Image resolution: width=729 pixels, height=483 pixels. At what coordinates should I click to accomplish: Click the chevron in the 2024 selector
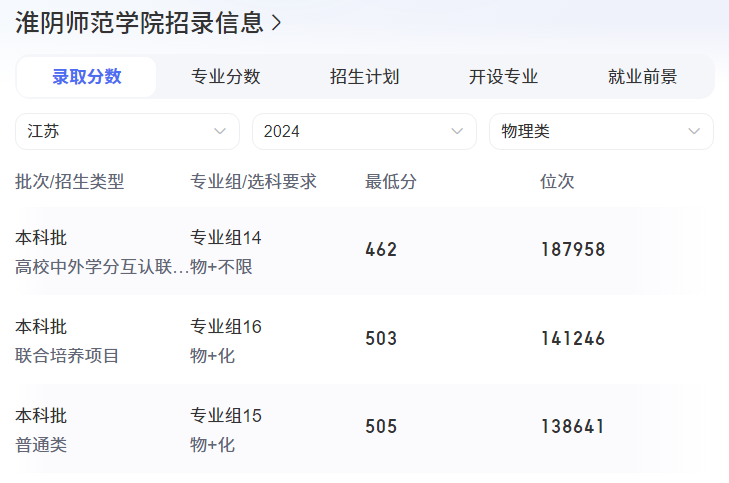click(x=457, y=132)
